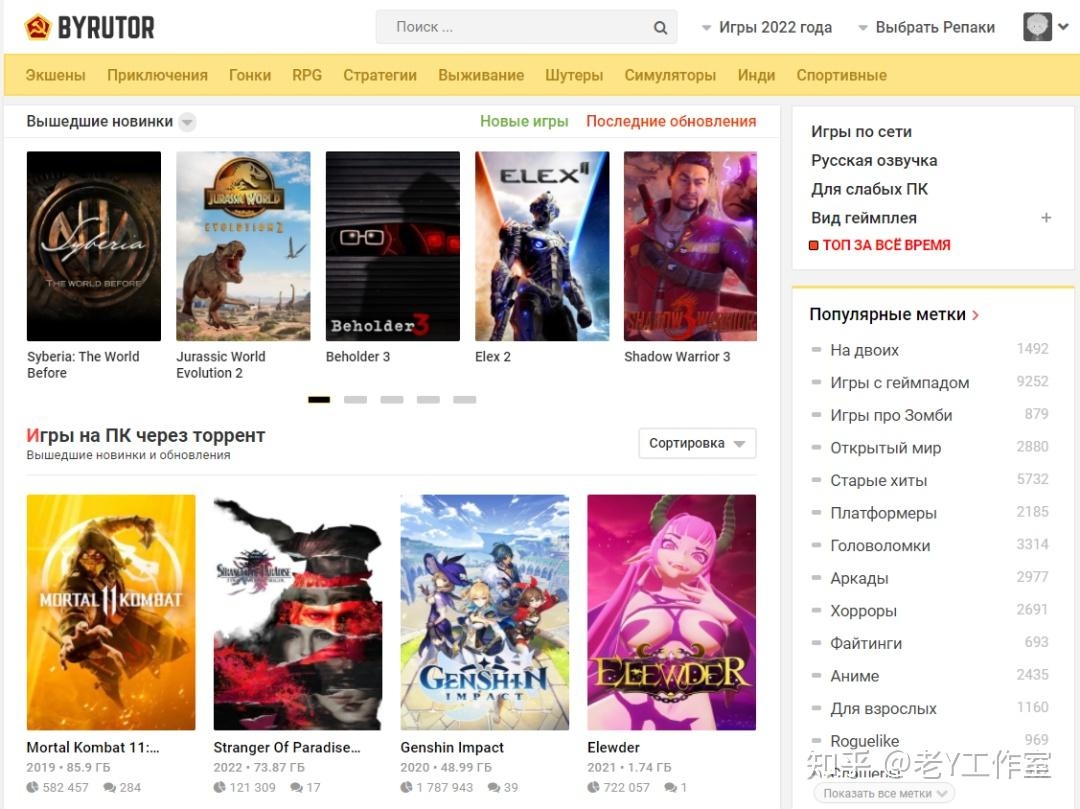Click plus icon next to Вид геймплея
Viewport: 1080px width, 809px height.
[x=1046, y=218]
